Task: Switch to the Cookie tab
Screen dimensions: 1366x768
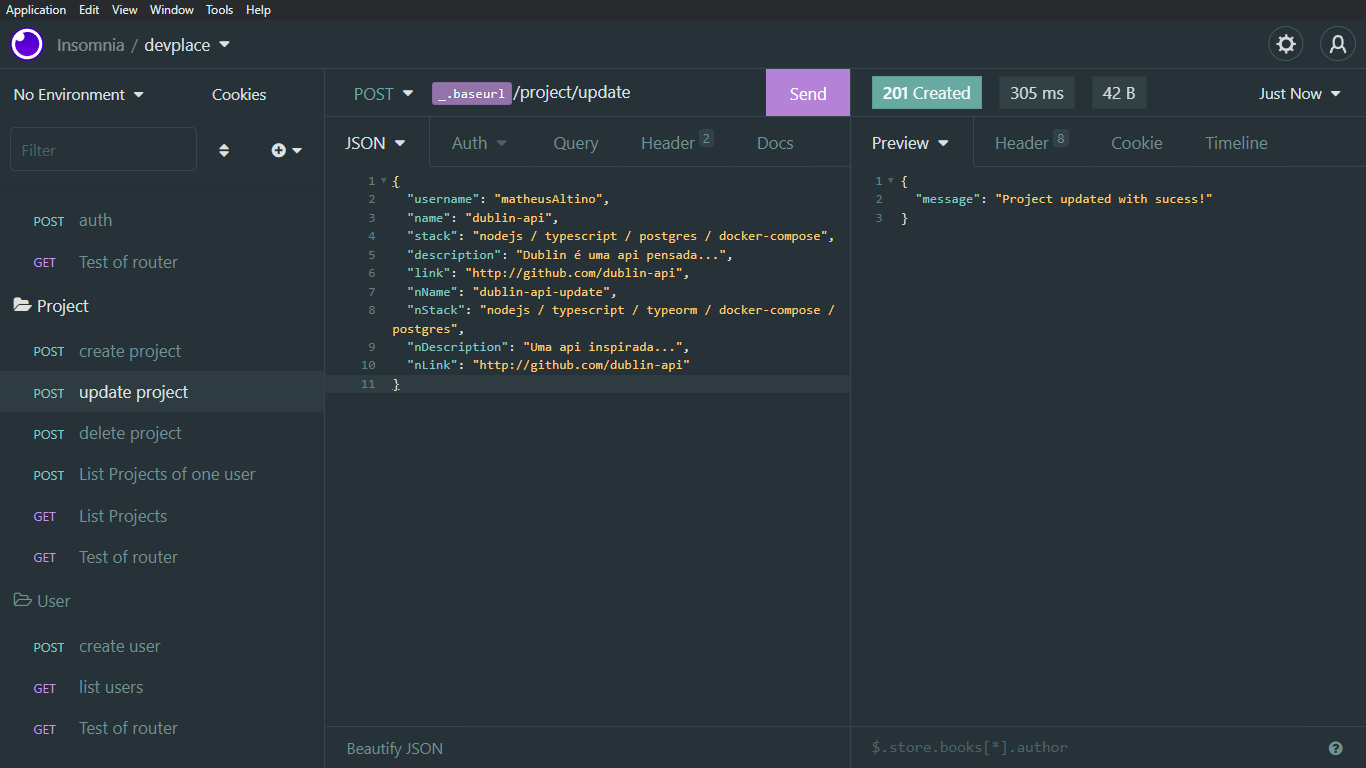Action: pyautogui.click(x=1137, y=143)
